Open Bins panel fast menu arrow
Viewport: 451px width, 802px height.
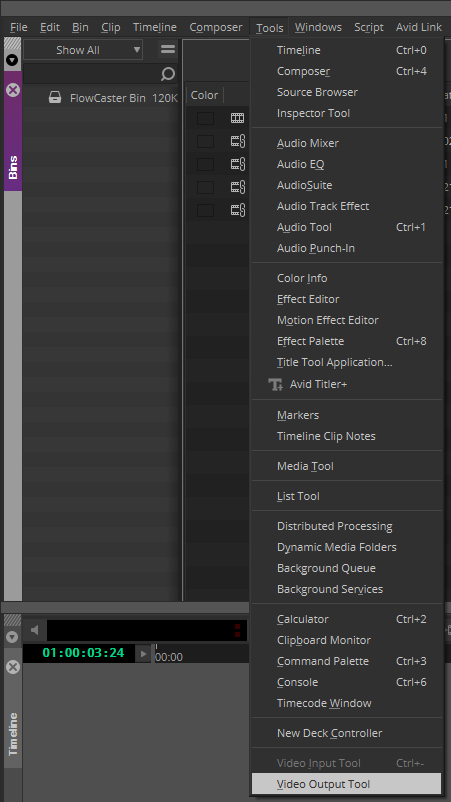(12, 60)
